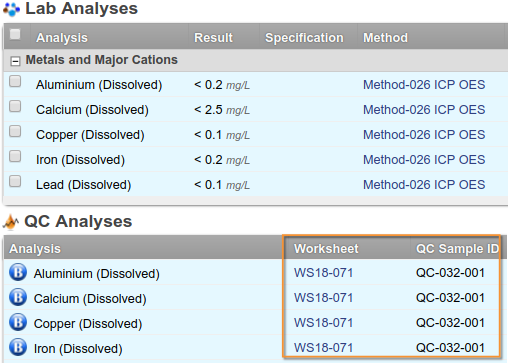
Task: Click Copper (Dissolved) in QC Analyses
Action: pos(88,324)
